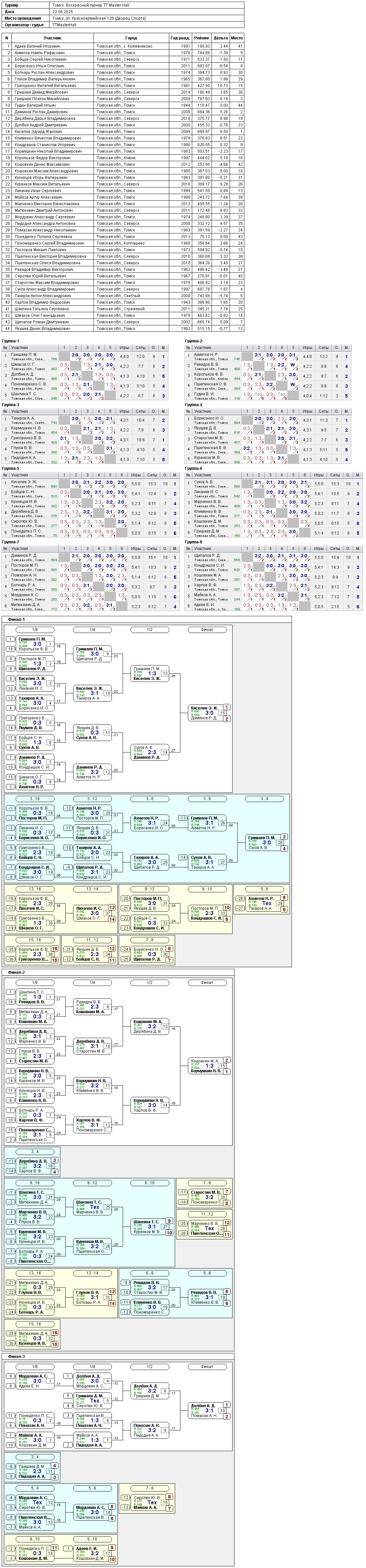The image size is (366, 1568).
Task: Click the '3...12' placement round label
Action: [x=92, y=799]
